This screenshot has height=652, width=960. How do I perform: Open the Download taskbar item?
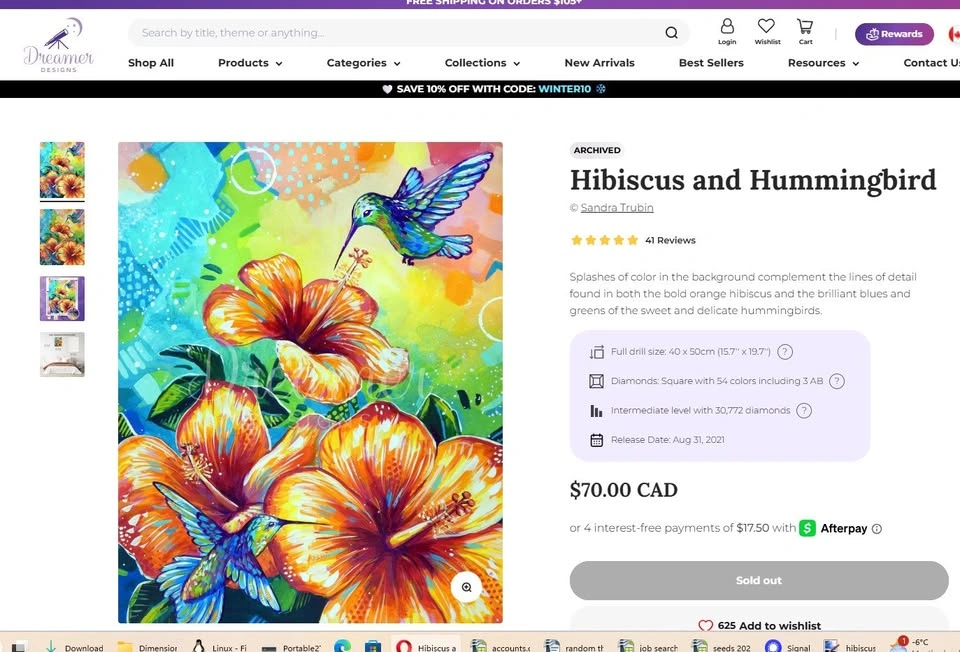(74, 647)
